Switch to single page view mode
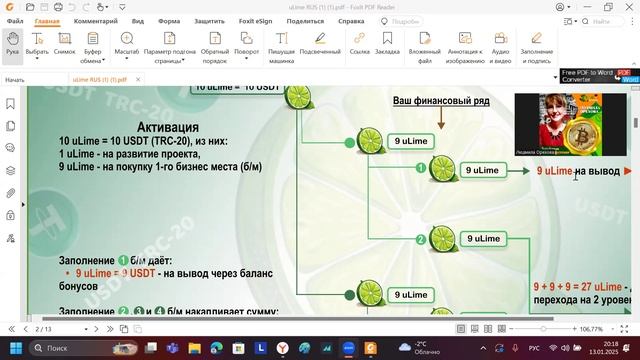640x360 pixels. point(461,329)
